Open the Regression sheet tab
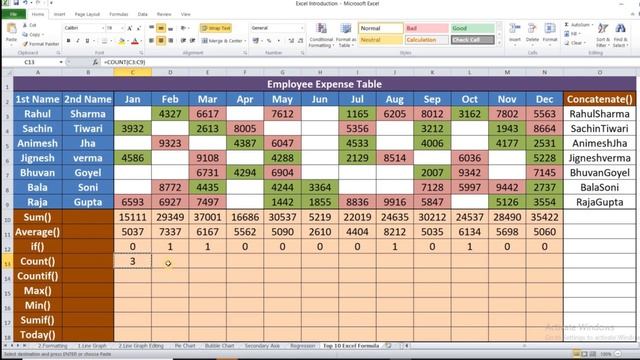This screenshot has width=640, height=360. (303, 346)
